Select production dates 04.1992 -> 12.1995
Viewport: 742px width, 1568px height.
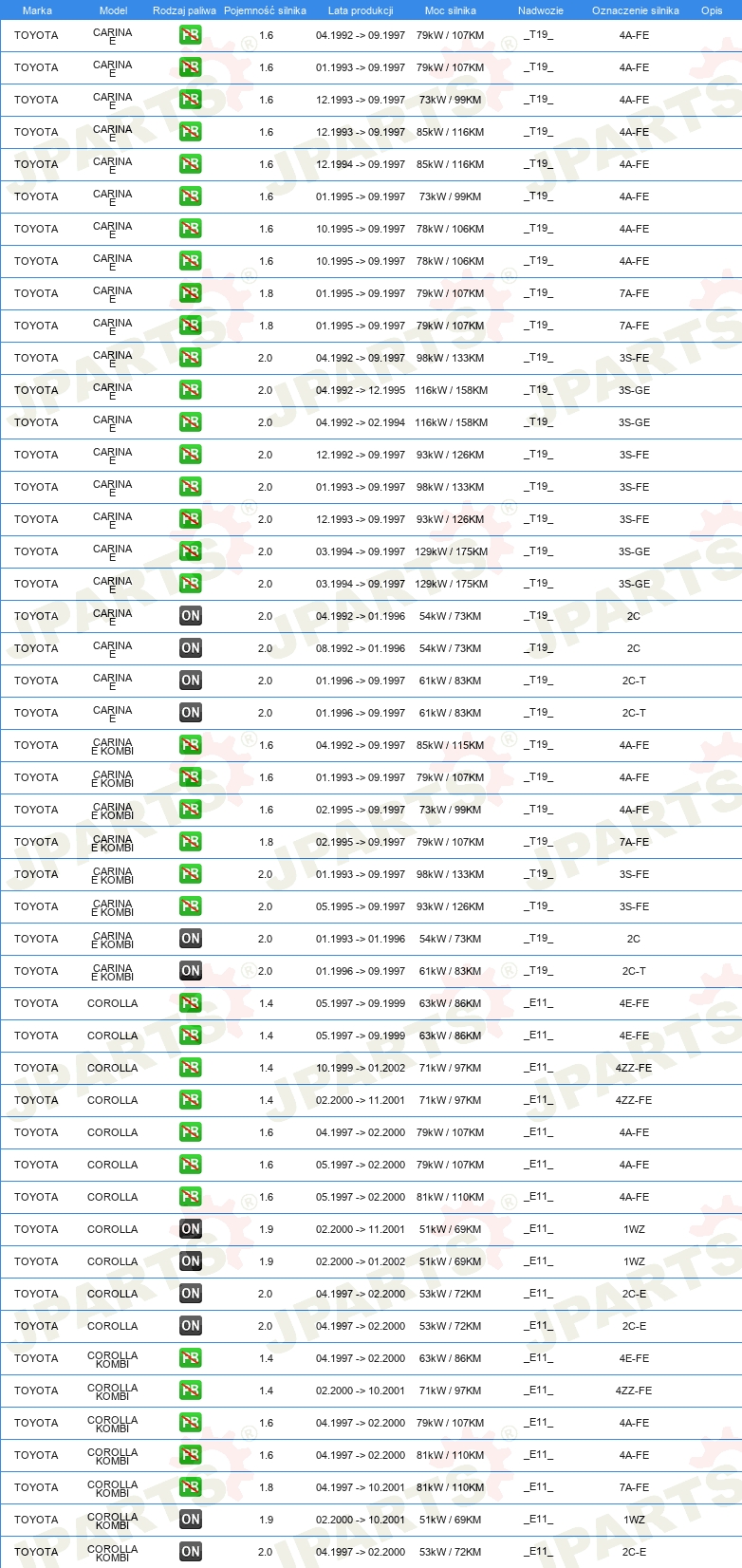pos(361,390)
